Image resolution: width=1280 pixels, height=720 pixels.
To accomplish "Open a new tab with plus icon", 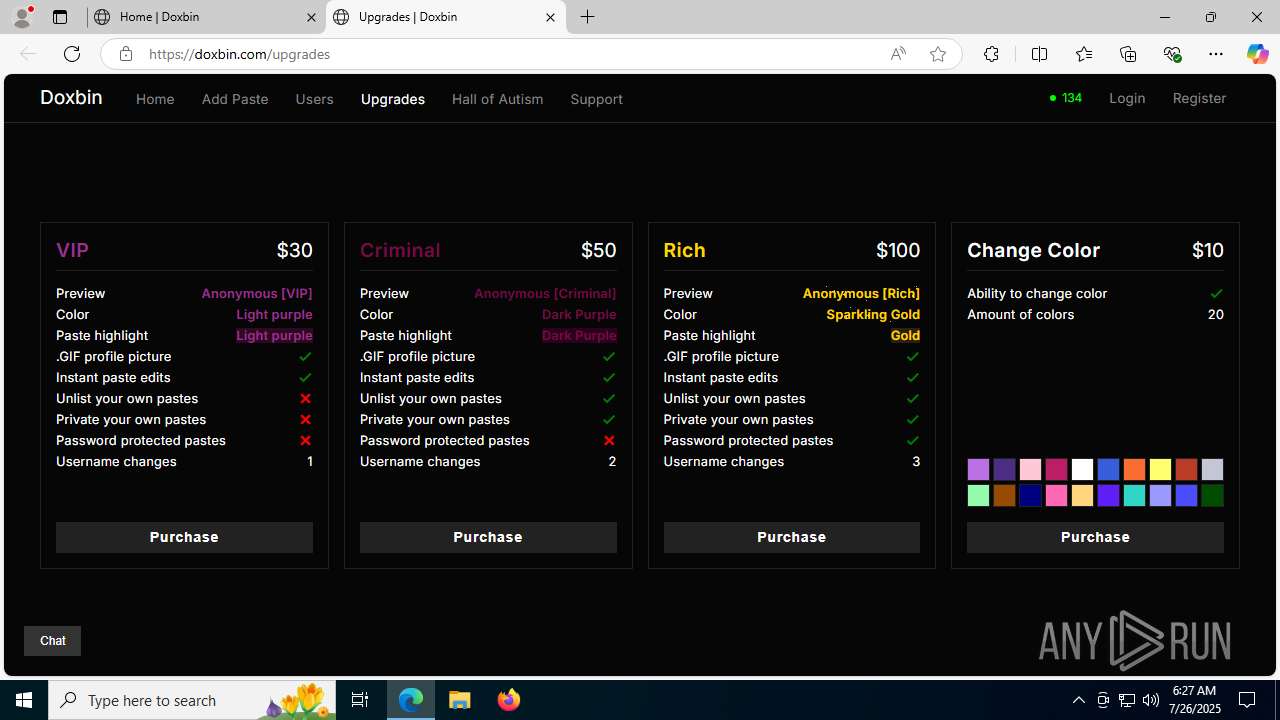I will (588, 17).
